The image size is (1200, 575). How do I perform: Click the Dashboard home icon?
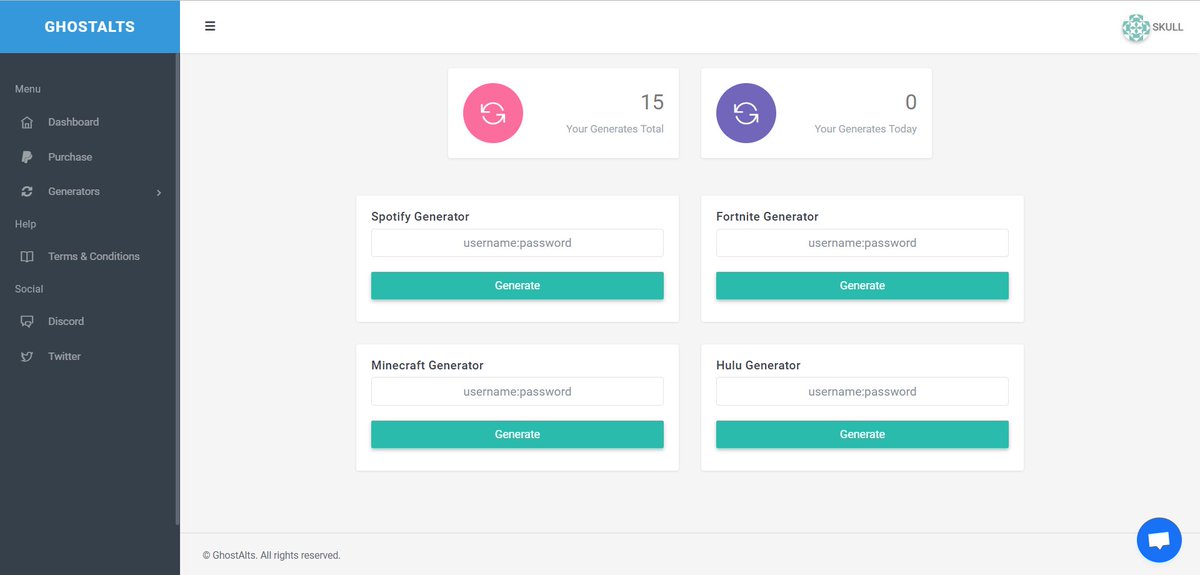pos(27,122)
